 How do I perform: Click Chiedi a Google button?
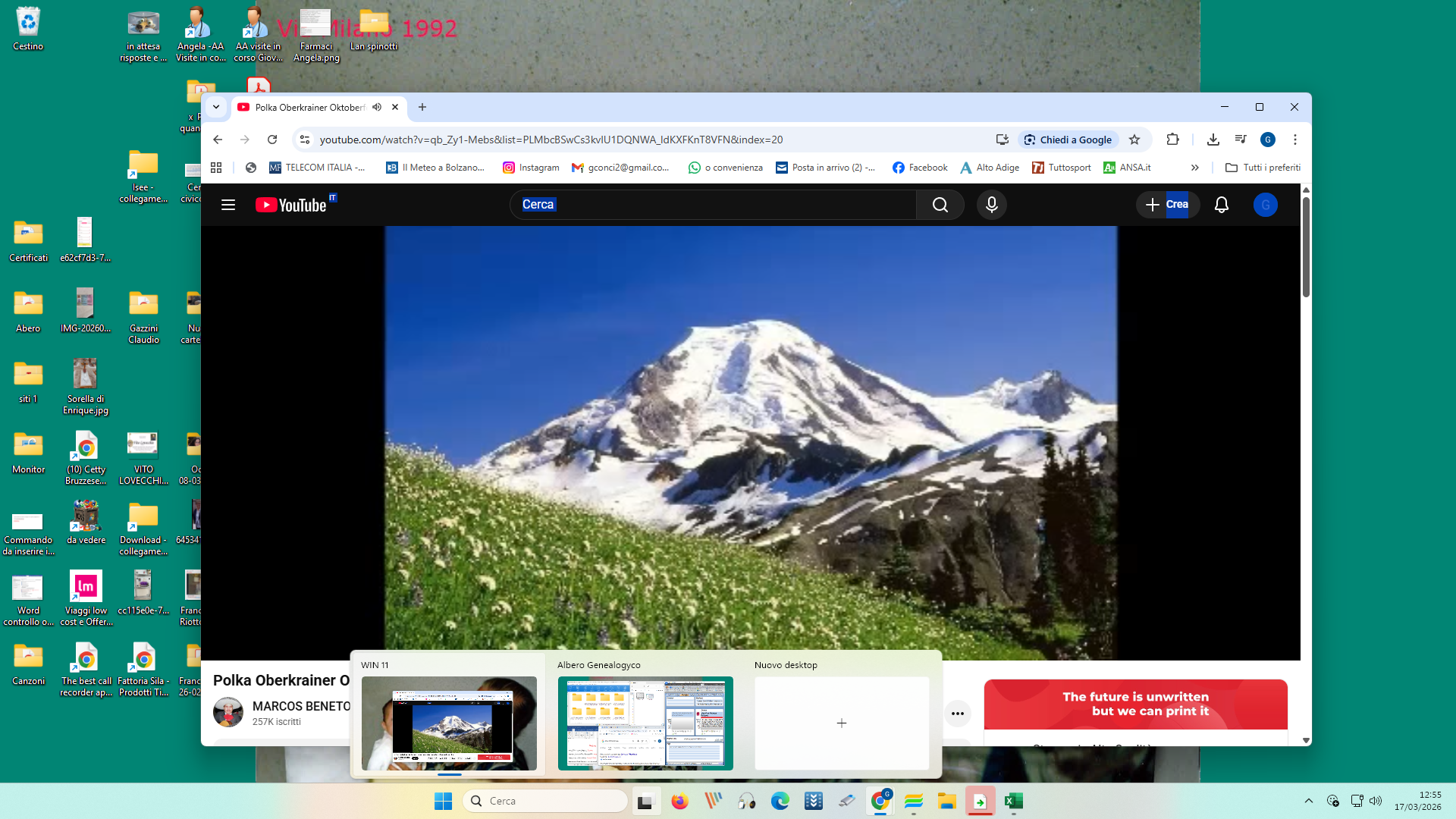[1068, 140]
